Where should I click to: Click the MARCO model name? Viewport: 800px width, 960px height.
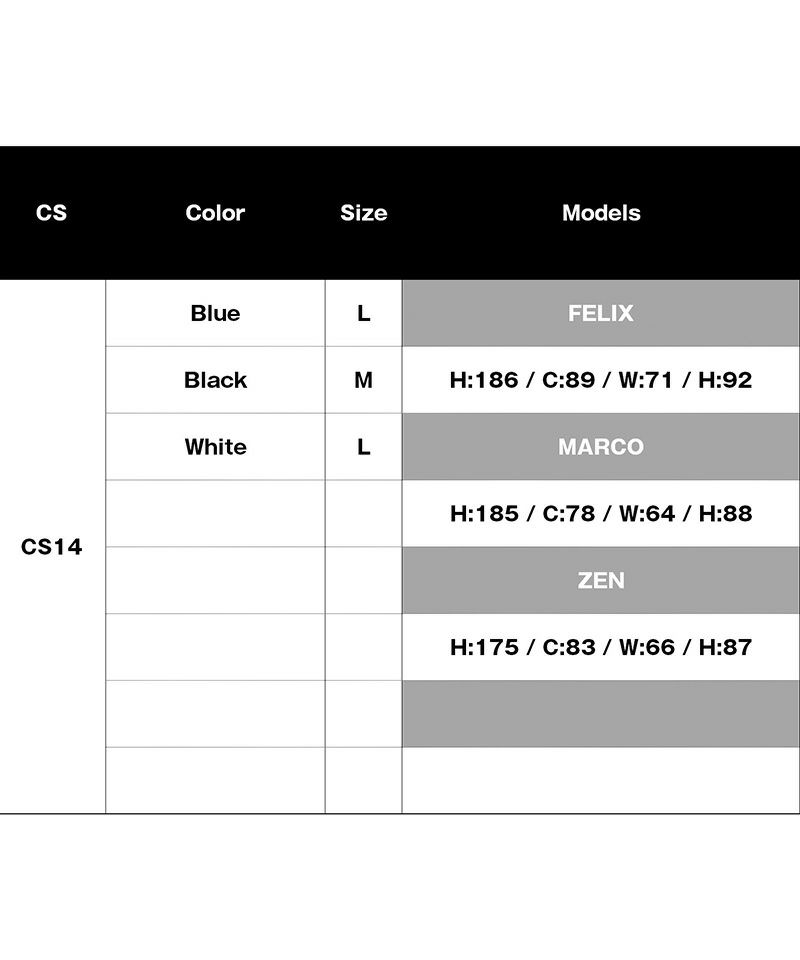pyautogui.click(x=601, y=447)
